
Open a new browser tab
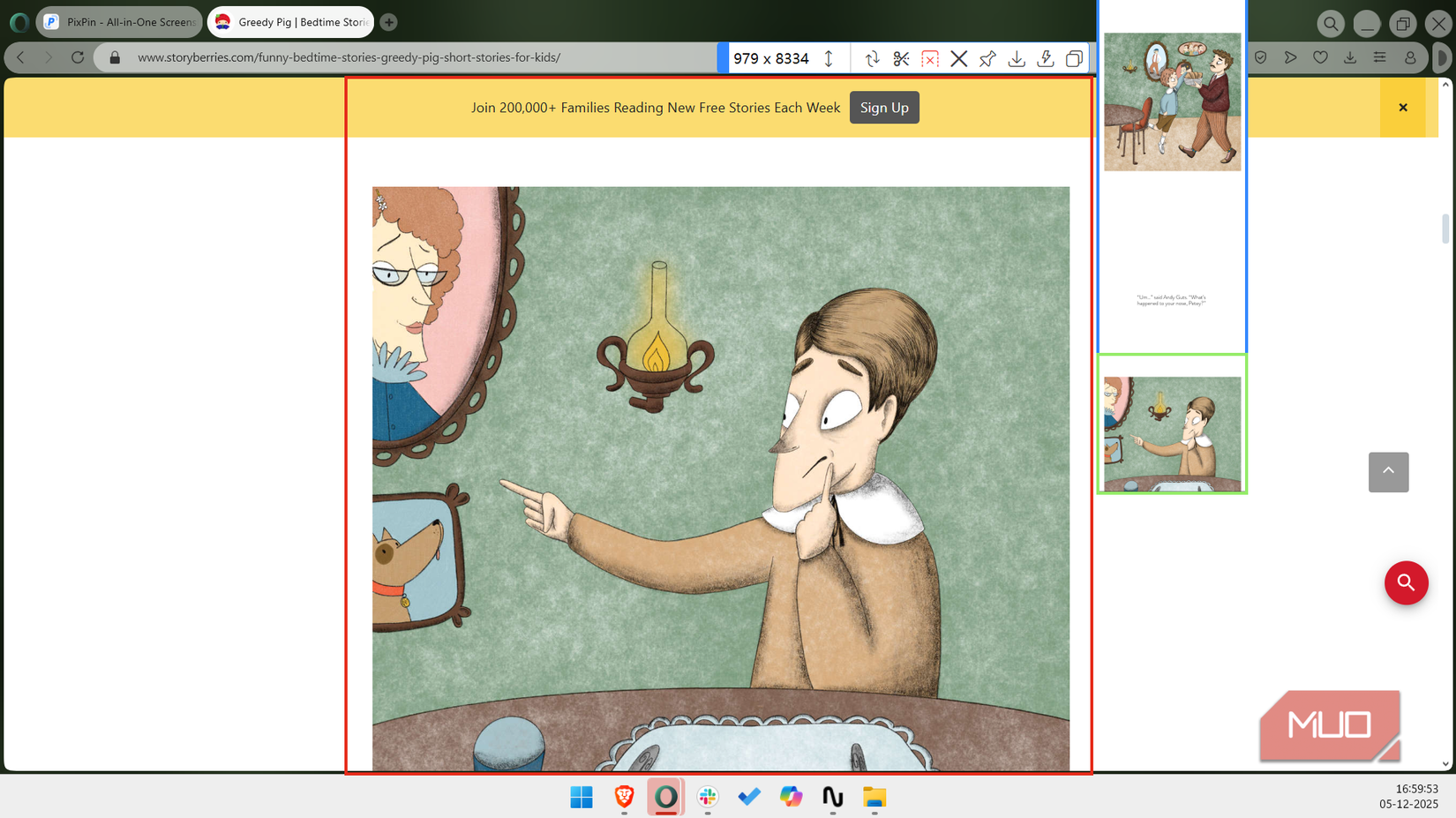tap(389, 22)
